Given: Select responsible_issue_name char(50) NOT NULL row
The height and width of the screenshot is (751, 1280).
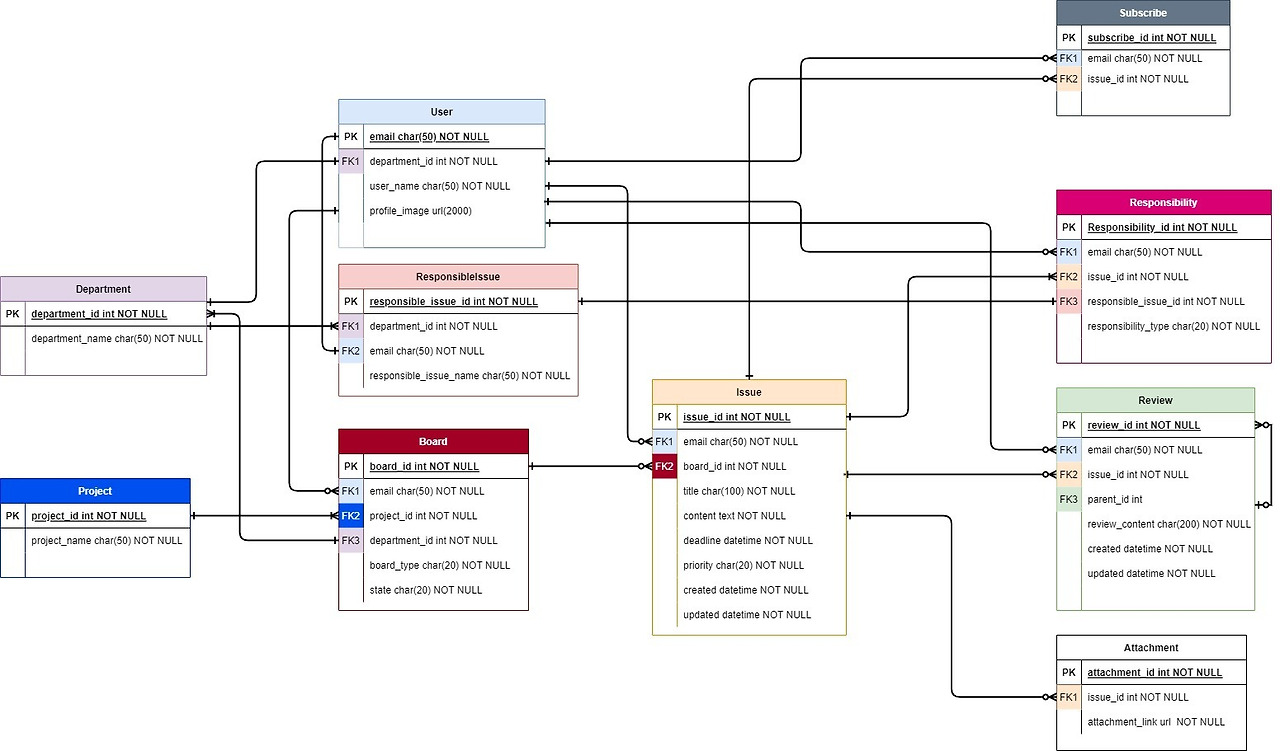Looking at the screenshot, I should pyautogui.click(x=458, y=376).
